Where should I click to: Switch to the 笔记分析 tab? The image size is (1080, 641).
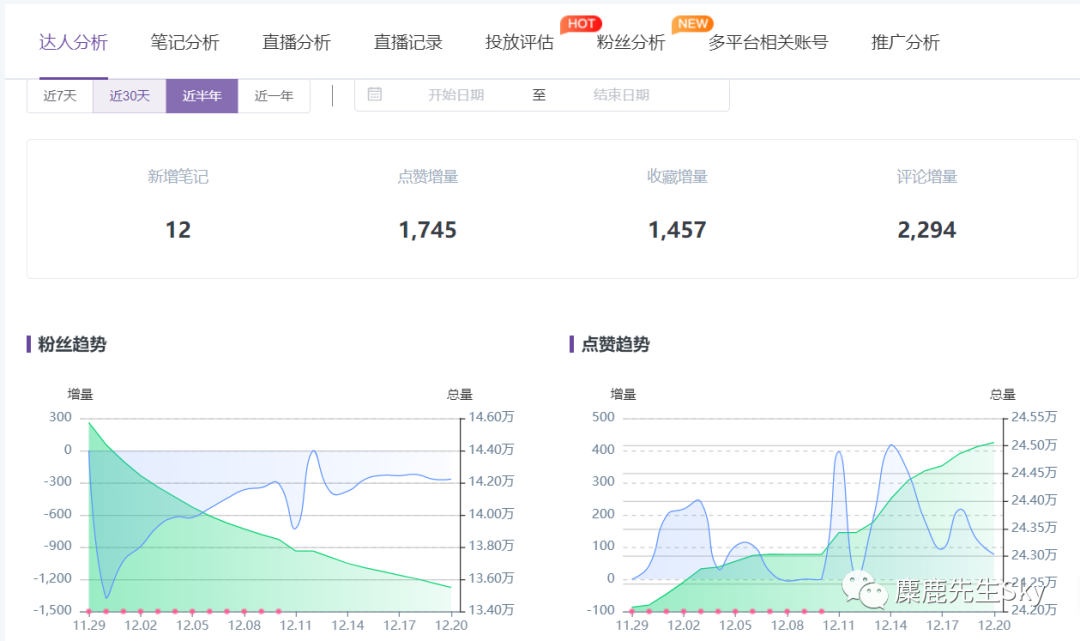(x=184, y=43)
